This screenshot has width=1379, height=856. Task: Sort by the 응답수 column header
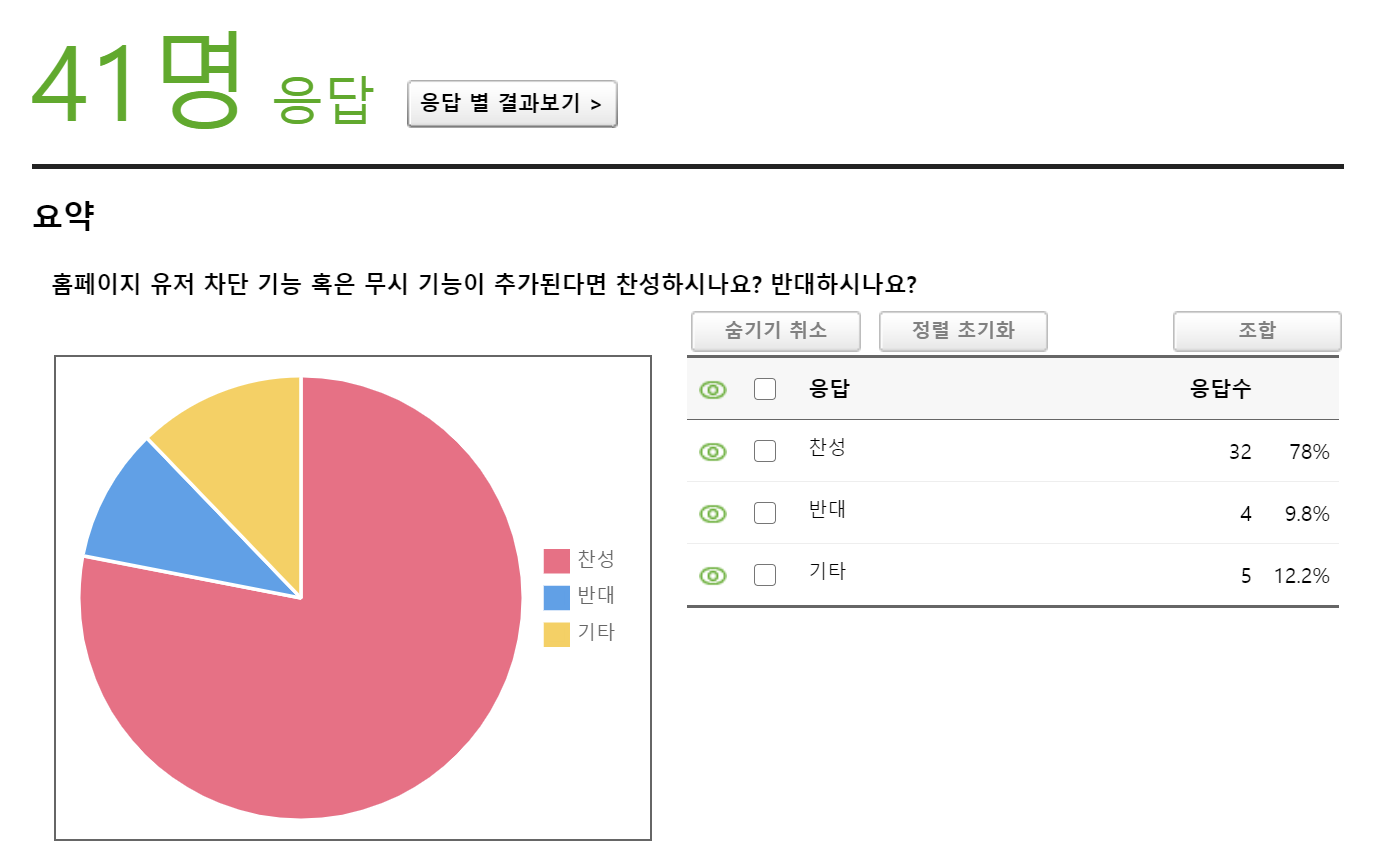pyautogui.click(x=1220, y=390)
